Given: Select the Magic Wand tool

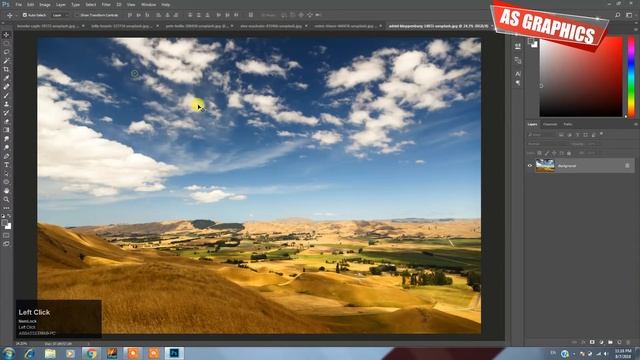Looking at the screenshot, I should [6, 61].
